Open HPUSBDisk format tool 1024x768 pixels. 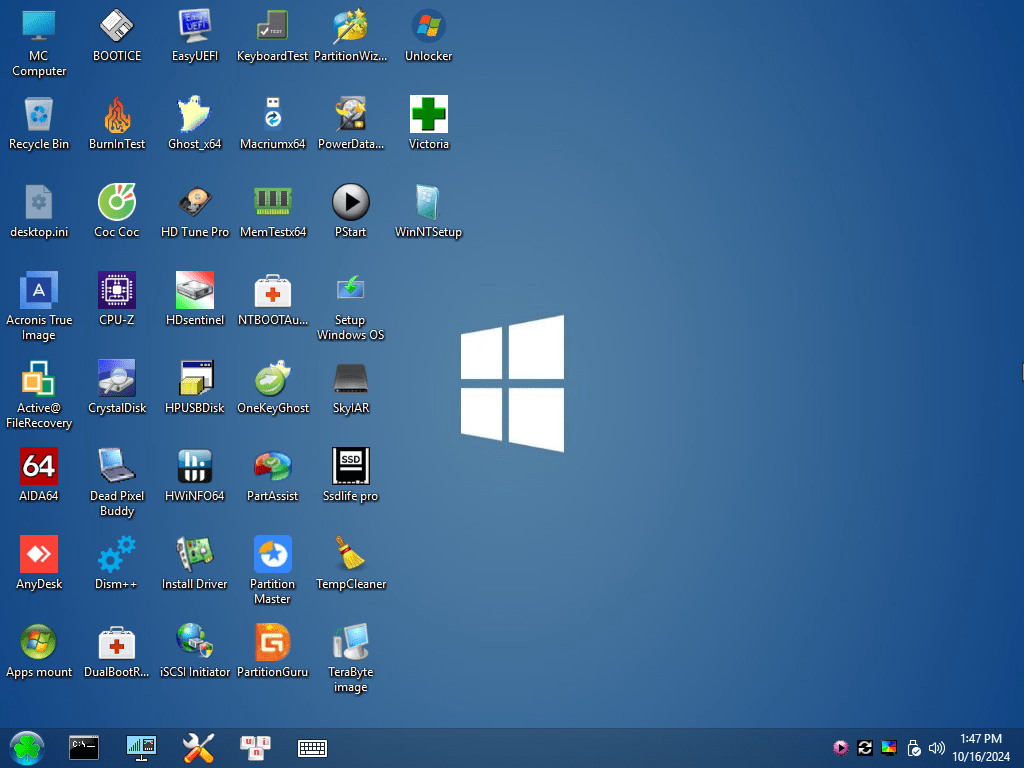coord(195,387)
